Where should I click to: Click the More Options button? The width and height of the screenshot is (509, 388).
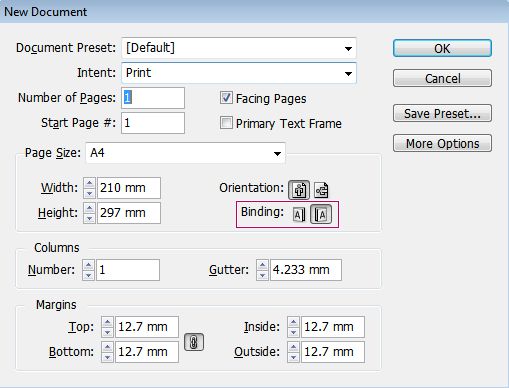point(442,143)
